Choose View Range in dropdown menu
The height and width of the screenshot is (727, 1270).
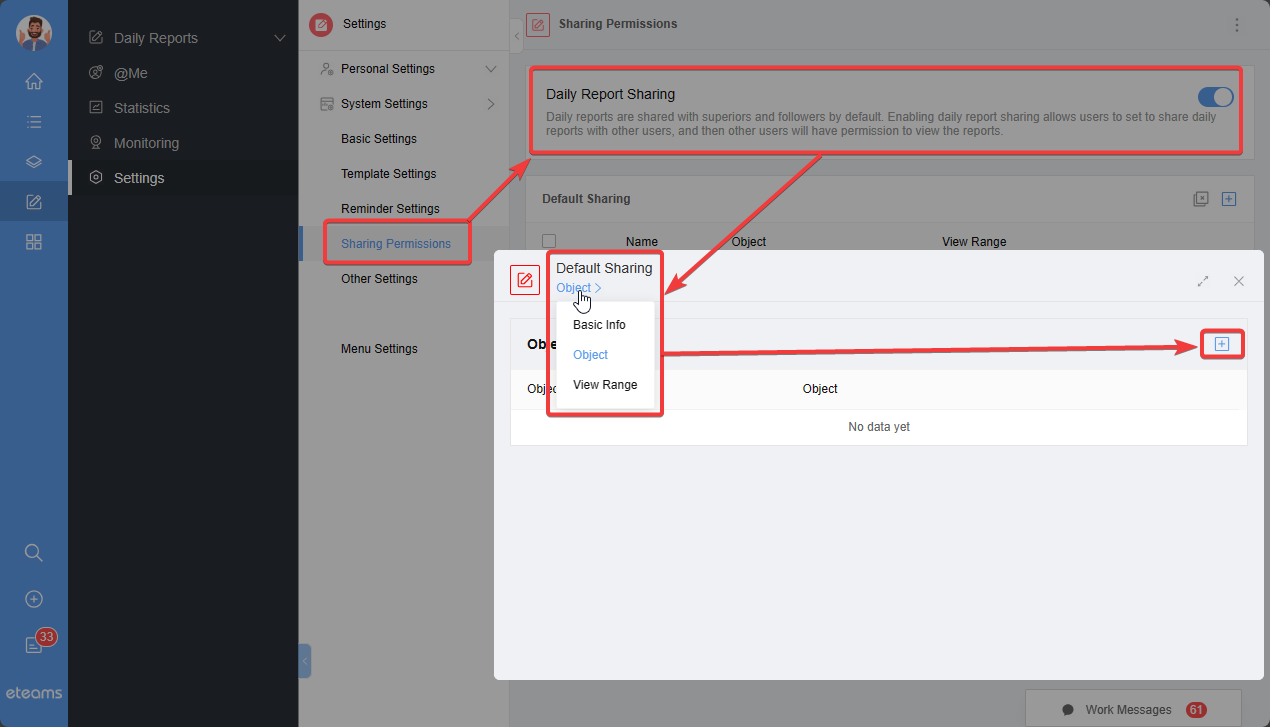pyautogui.click(x=605, y=385)
